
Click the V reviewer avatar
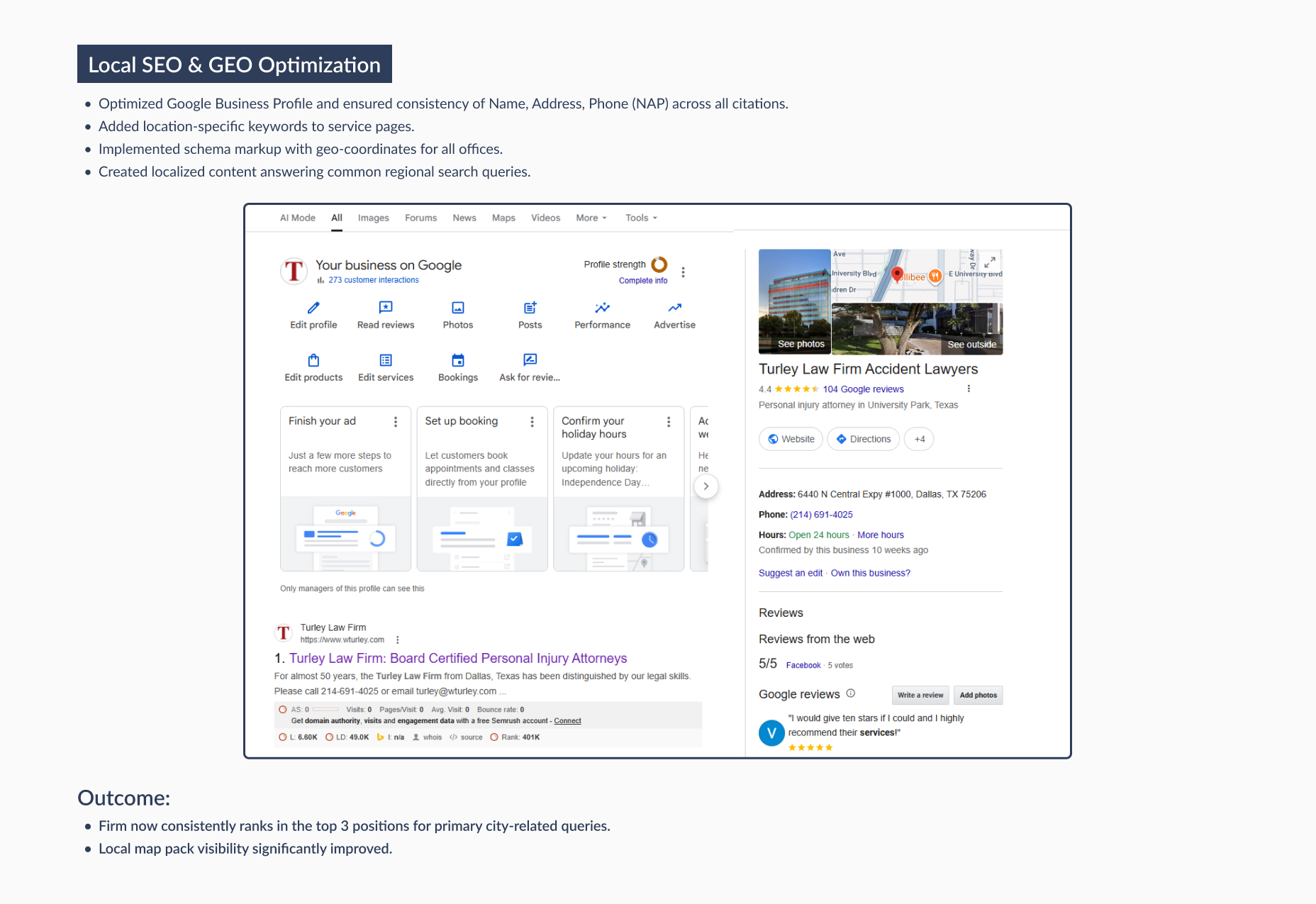pyautogui.click(x=771, y=733)
